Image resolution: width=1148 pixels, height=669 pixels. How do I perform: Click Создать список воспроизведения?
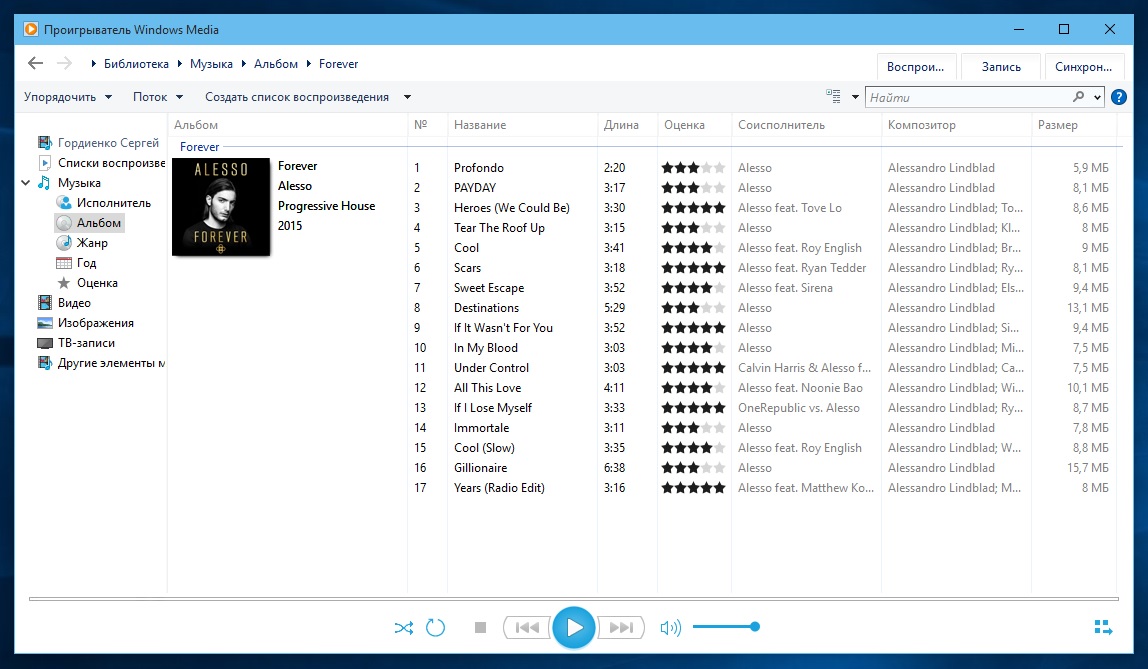click(297, 97)
